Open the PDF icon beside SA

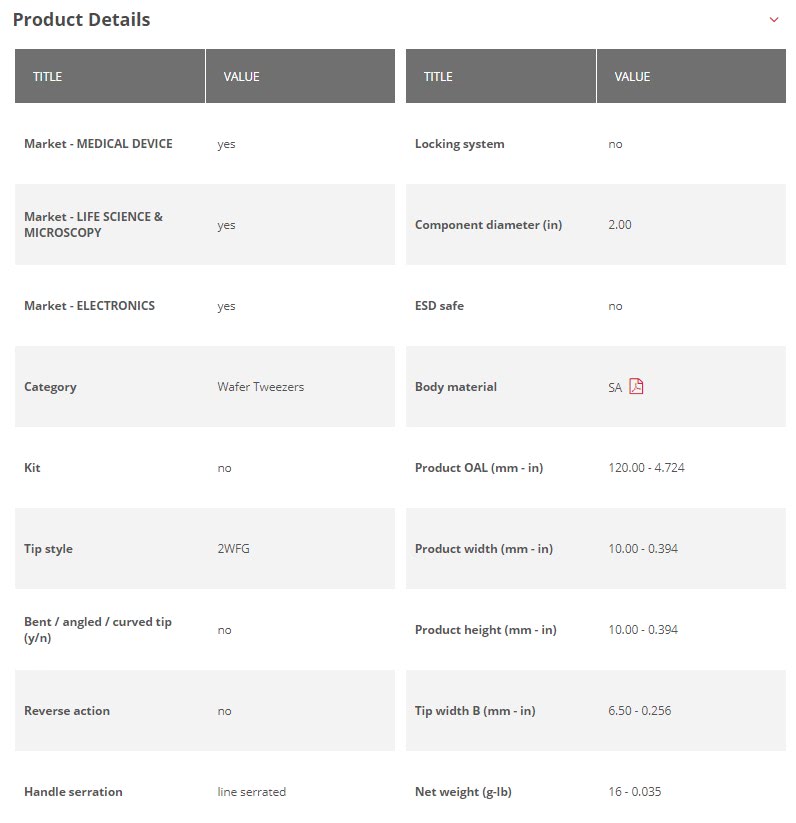(636, 387)
